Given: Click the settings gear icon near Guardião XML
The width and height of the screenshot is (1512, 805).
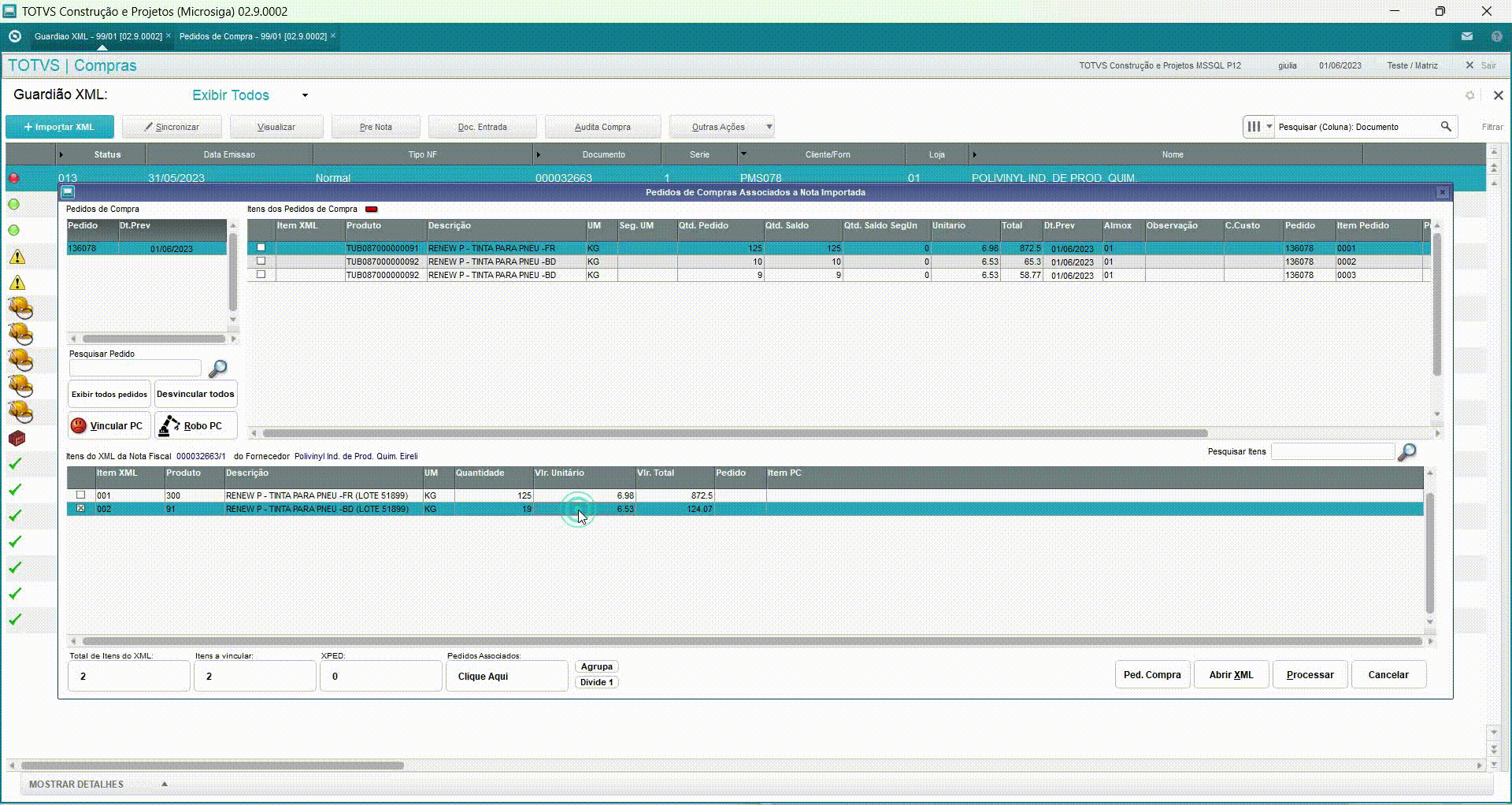Looking at the screenshot, I should click(1469, 95).
